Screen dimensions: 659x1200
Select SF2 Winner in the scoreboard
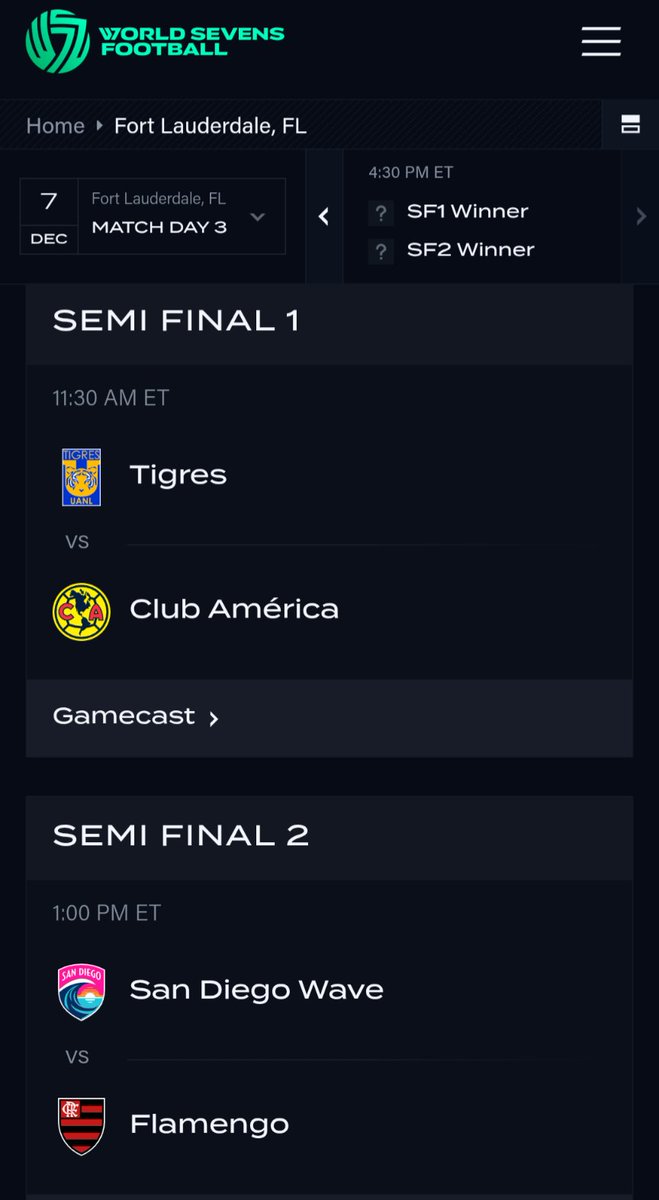470,250
